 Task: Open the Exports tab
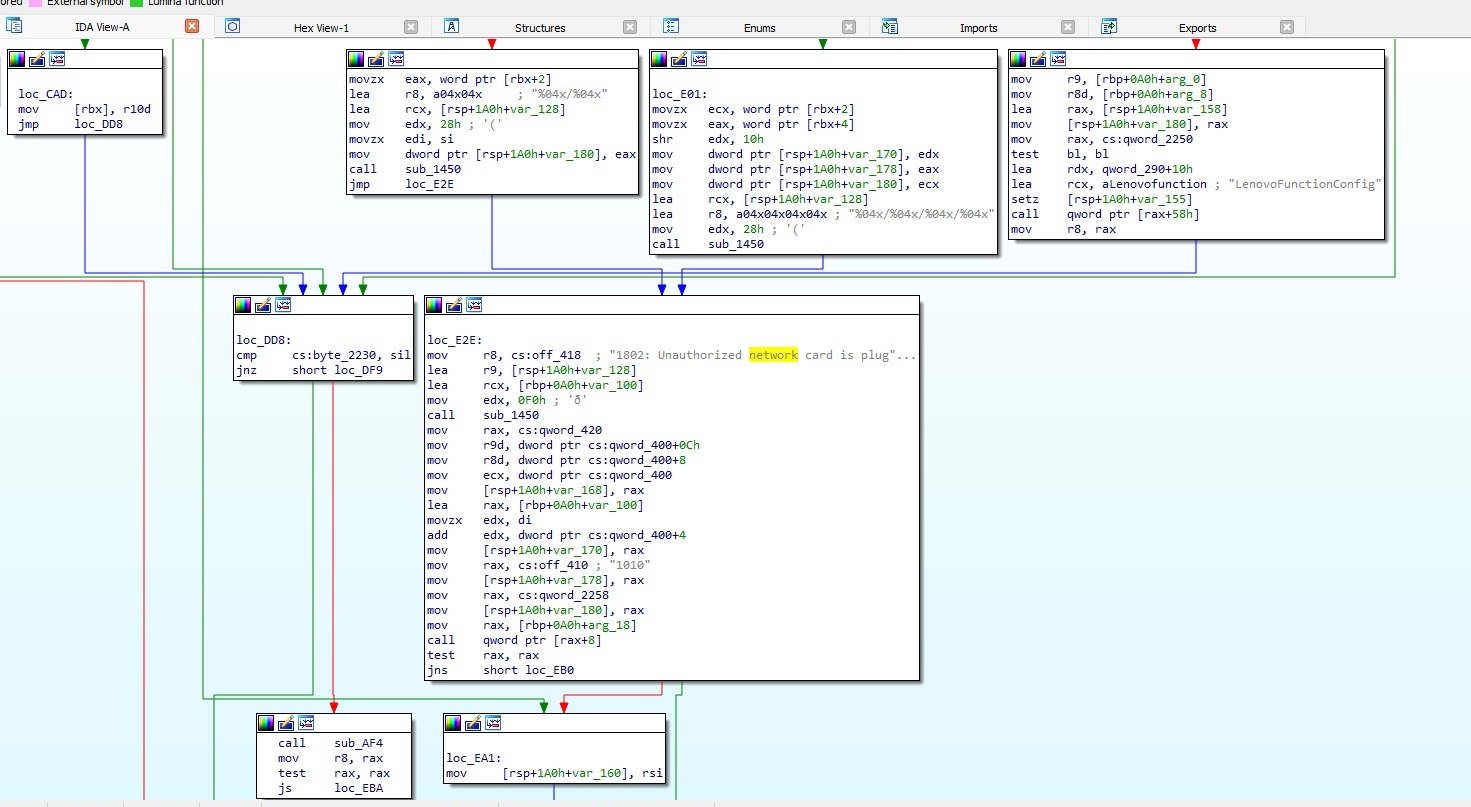(1197, 28)
